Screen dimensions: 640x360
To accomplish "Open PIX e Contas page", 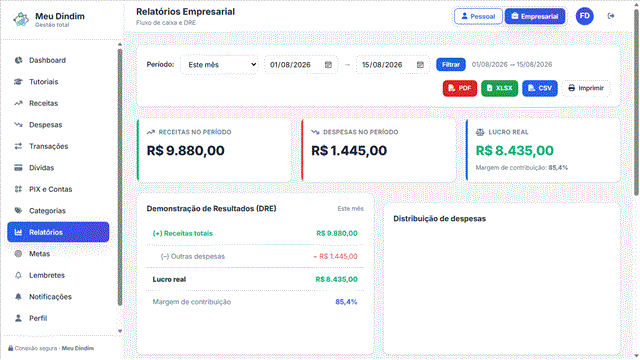I will pyautogui.click(x=58, y=189).
